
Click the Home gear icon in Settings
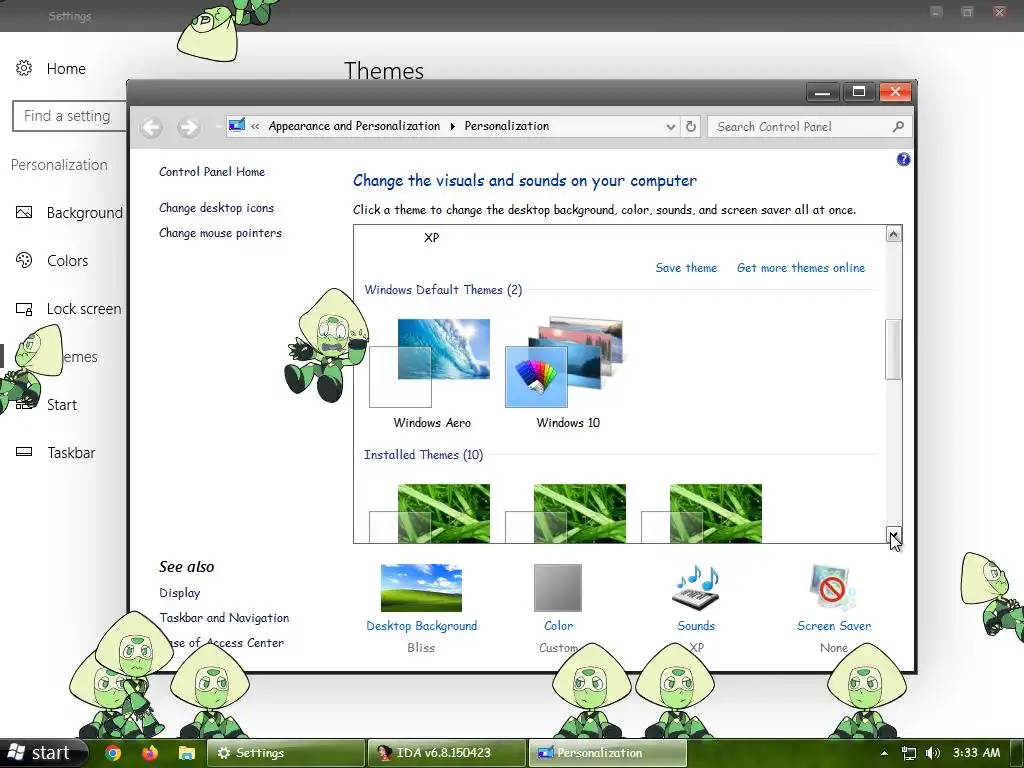24,68
